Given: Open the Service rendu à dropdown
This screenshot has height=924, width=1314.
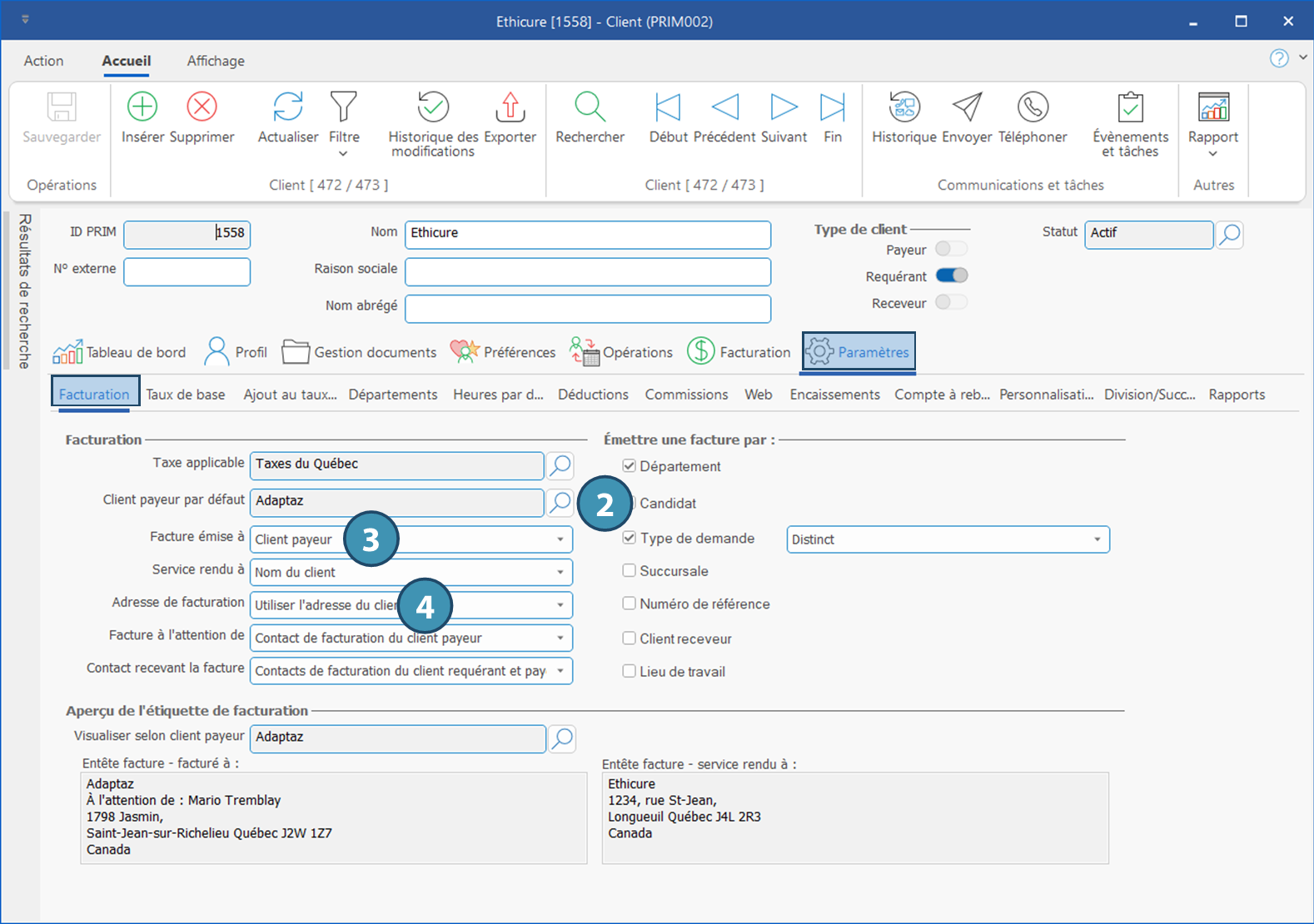Looking at the screenshot, I should (x=560, y=572).
